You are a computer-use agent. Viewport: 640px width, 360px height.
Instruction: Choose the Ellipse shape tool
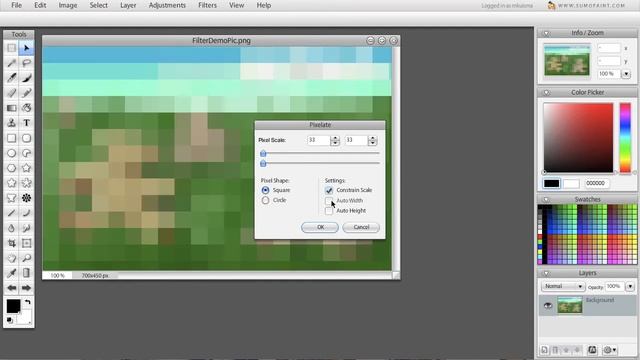click(11, 153)
